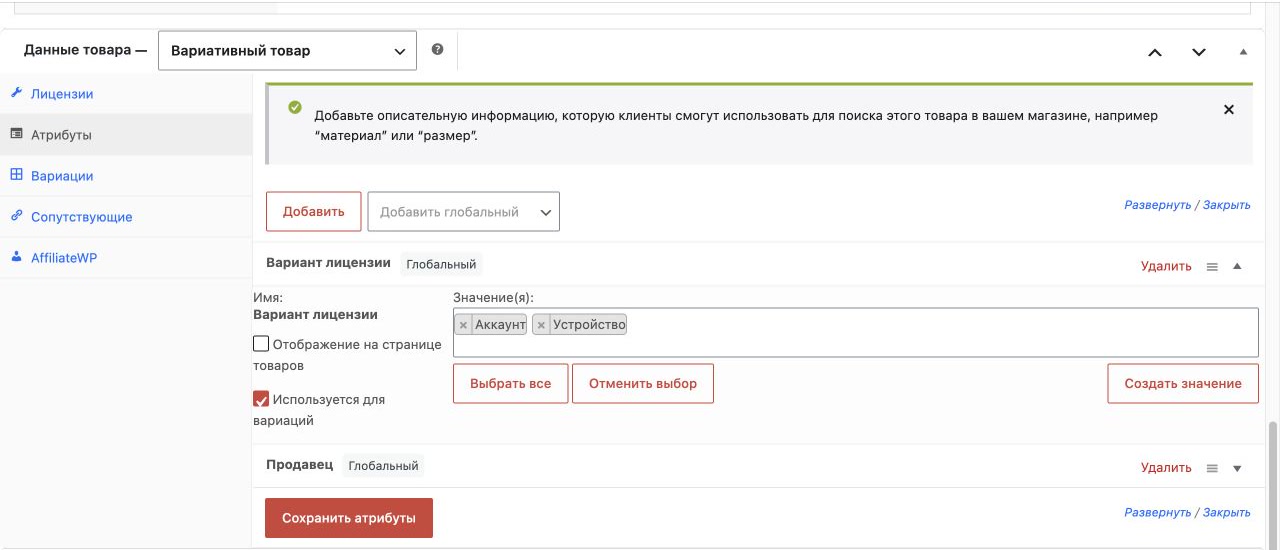Click the upper Закрыть link
This screenshot has height=550, width=1280.
pyautogui.click(x=1226, y=205)
